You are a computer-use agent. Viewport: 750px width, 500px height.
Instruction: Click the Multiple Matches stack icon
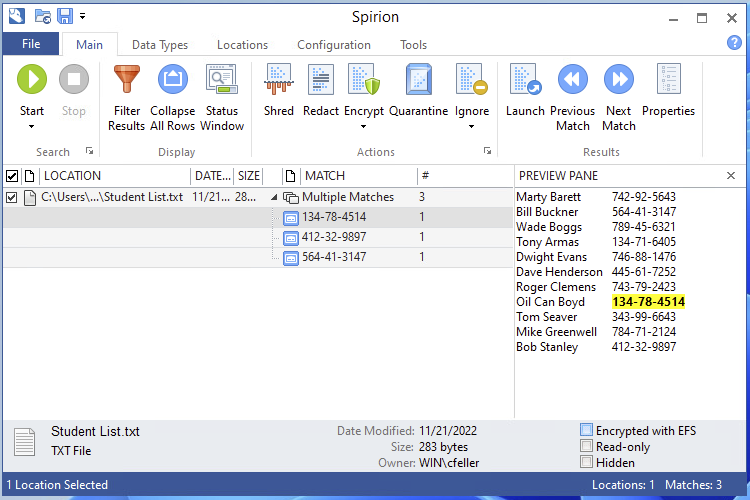pyautogui.click(x=291, y=197)
